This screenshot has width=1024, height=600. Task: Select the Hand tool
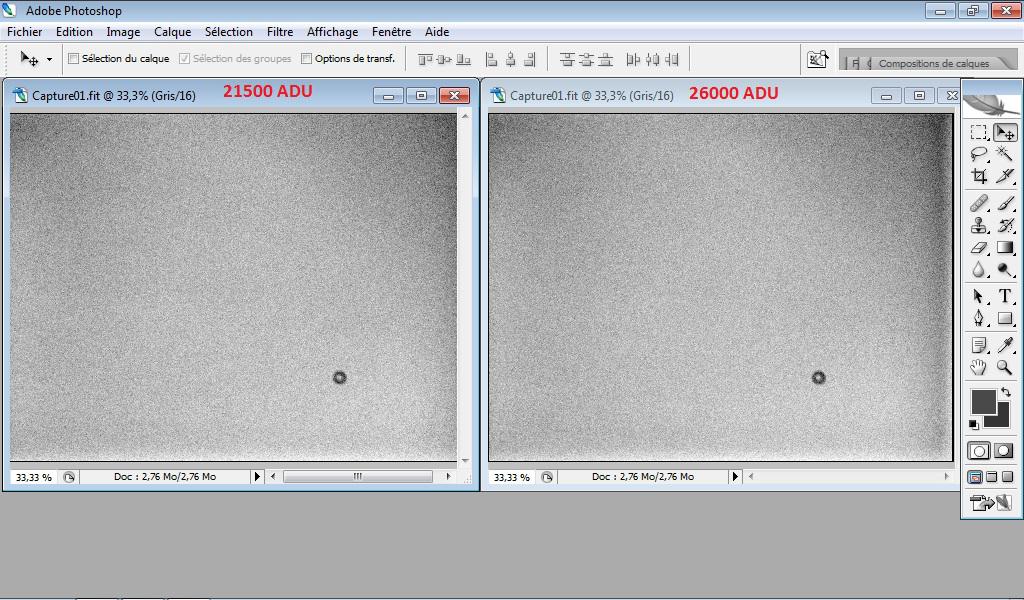click(978, 368)
